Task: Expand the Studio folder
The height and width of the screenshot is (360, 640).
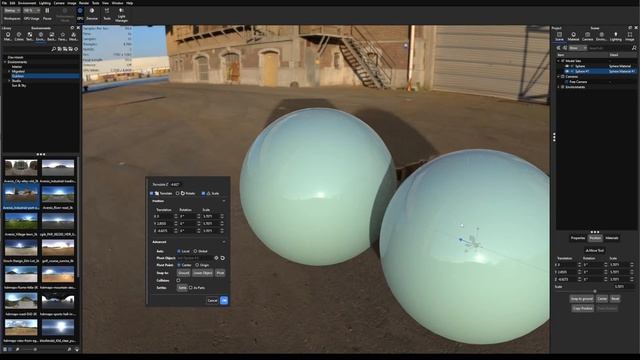Action: (9, 81)
